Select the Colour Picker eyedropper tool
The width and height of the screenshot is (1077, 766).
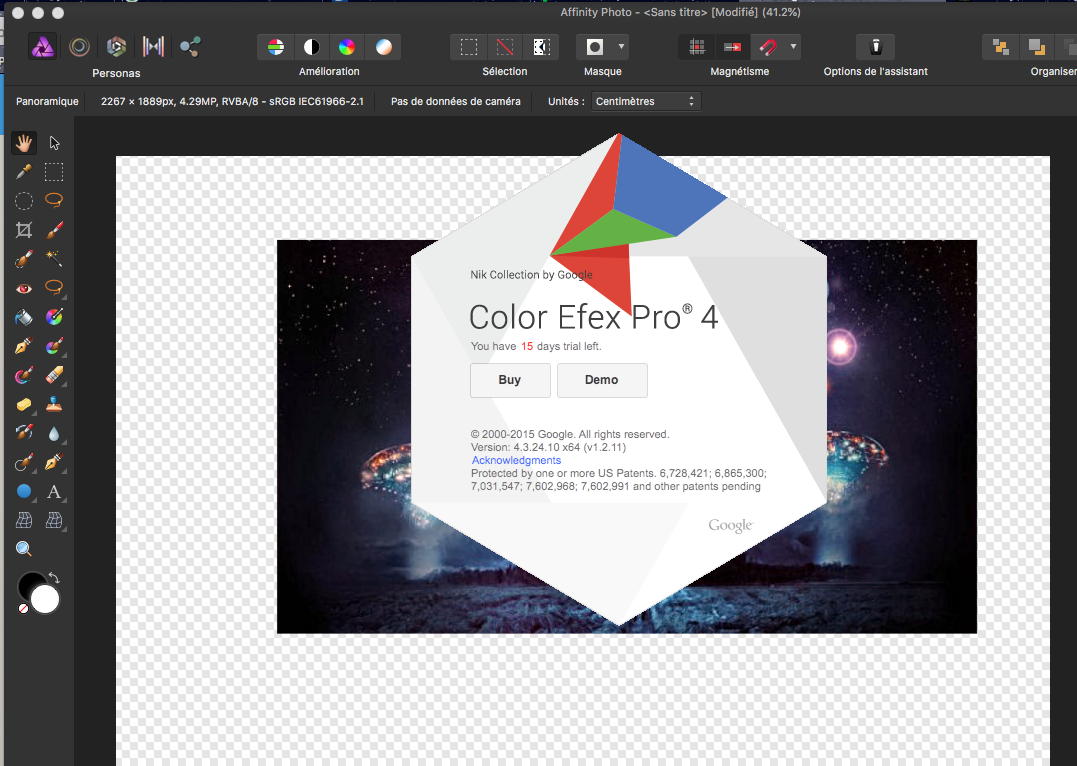coord(24,172)
